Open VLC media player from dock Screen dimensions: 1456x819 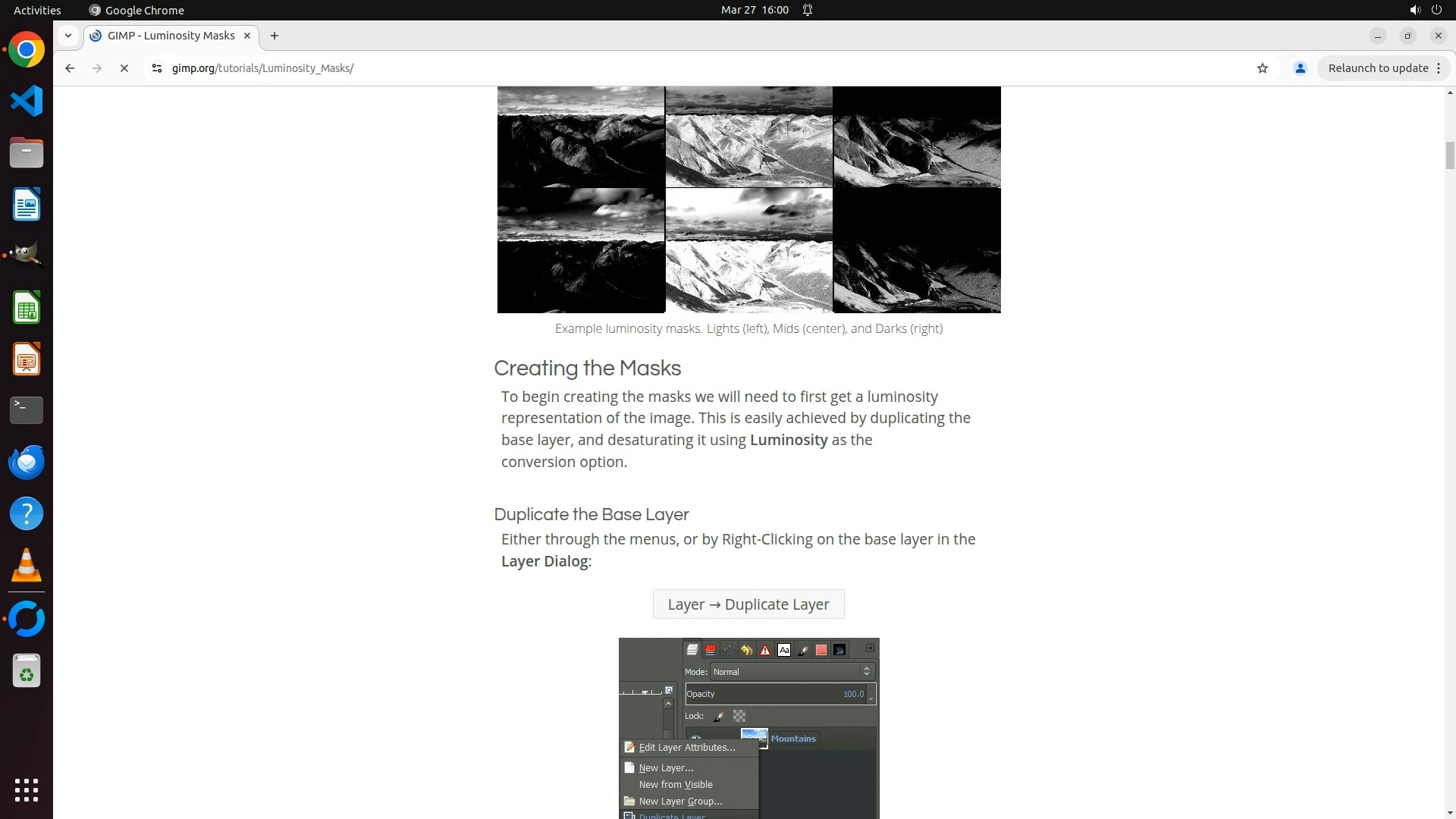(x=27, y=565)
